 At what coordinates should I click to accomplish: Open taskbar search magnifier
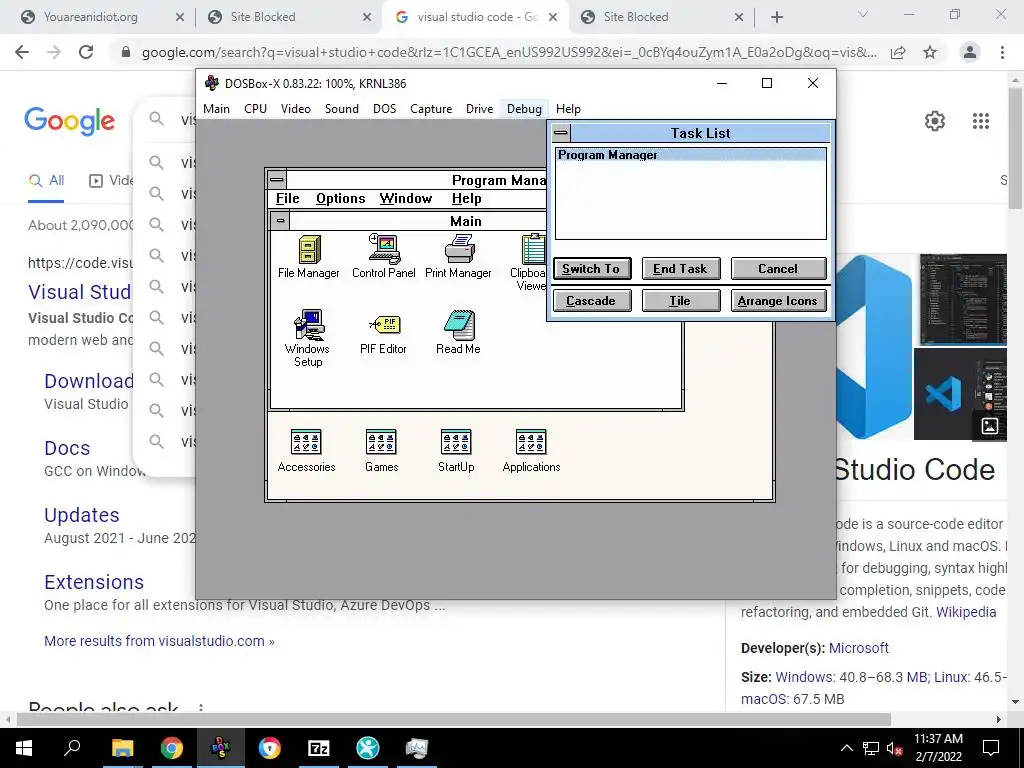pos(72,748)
